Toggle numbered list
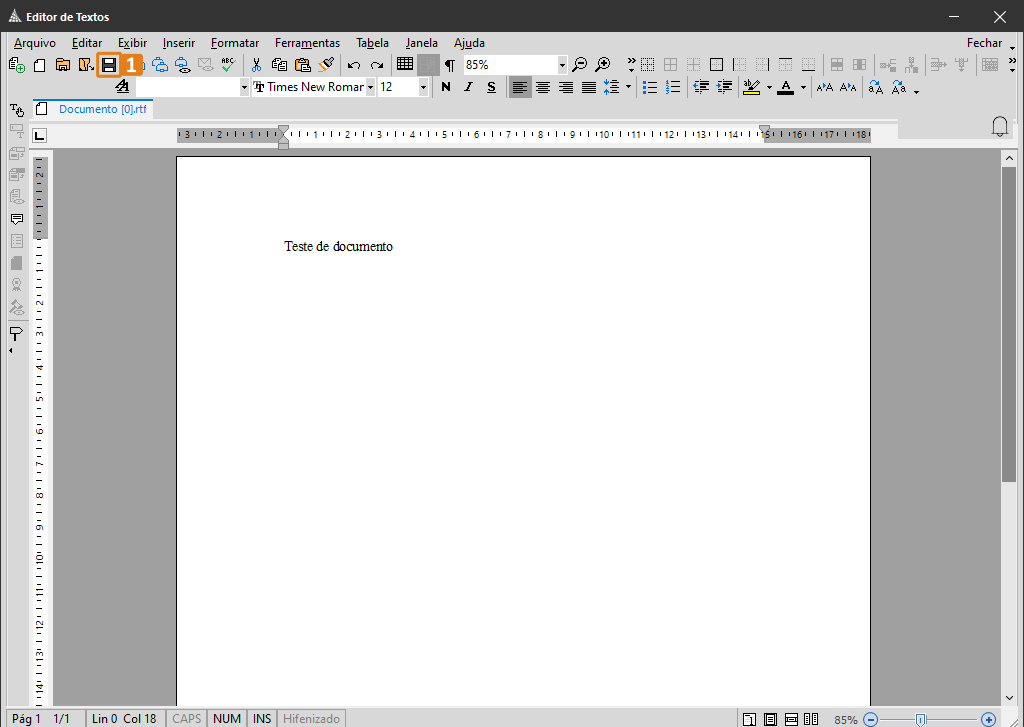The image size is (1024, 727). click(x=673, y=87)
